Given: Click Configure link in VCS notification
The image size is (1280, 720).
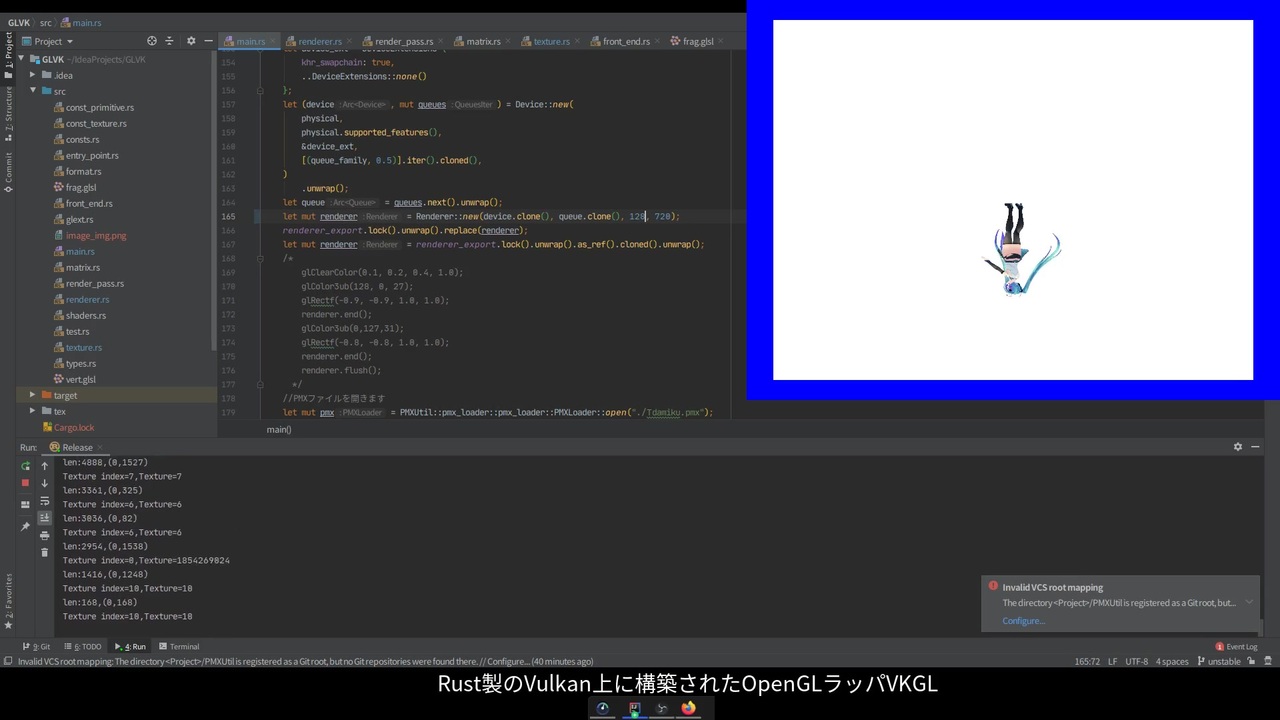Looking at the screenshot, I should click(1023, 621).
